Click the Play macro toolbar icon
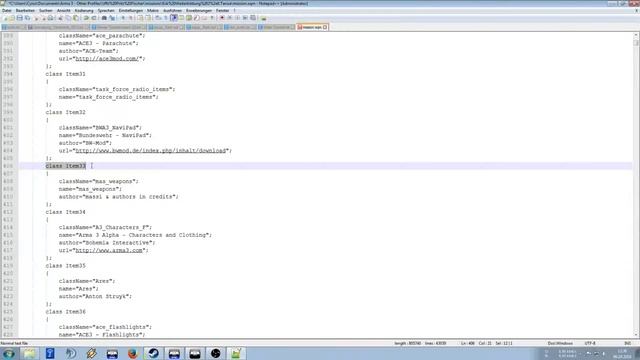The width and height of the screenshot is (640, 360). click(238, 18)
